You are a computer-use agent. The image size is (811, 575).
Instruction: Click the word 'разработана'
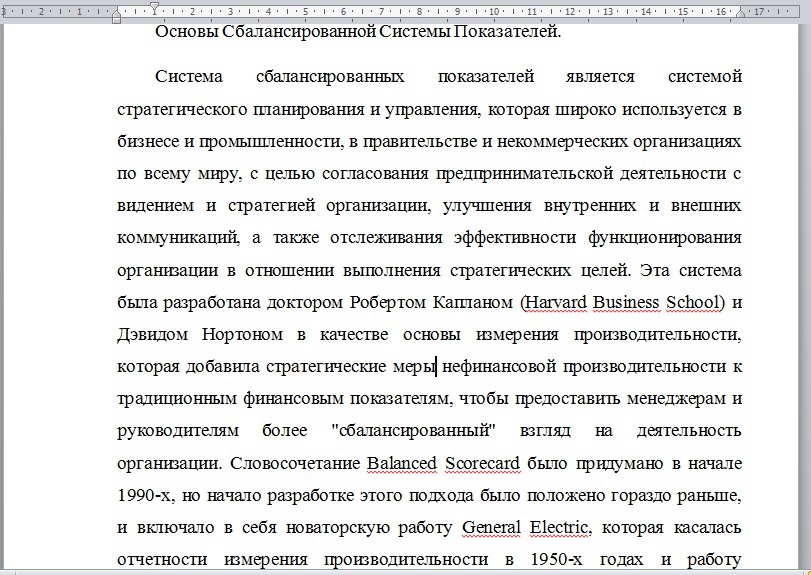tap(212, 302)
